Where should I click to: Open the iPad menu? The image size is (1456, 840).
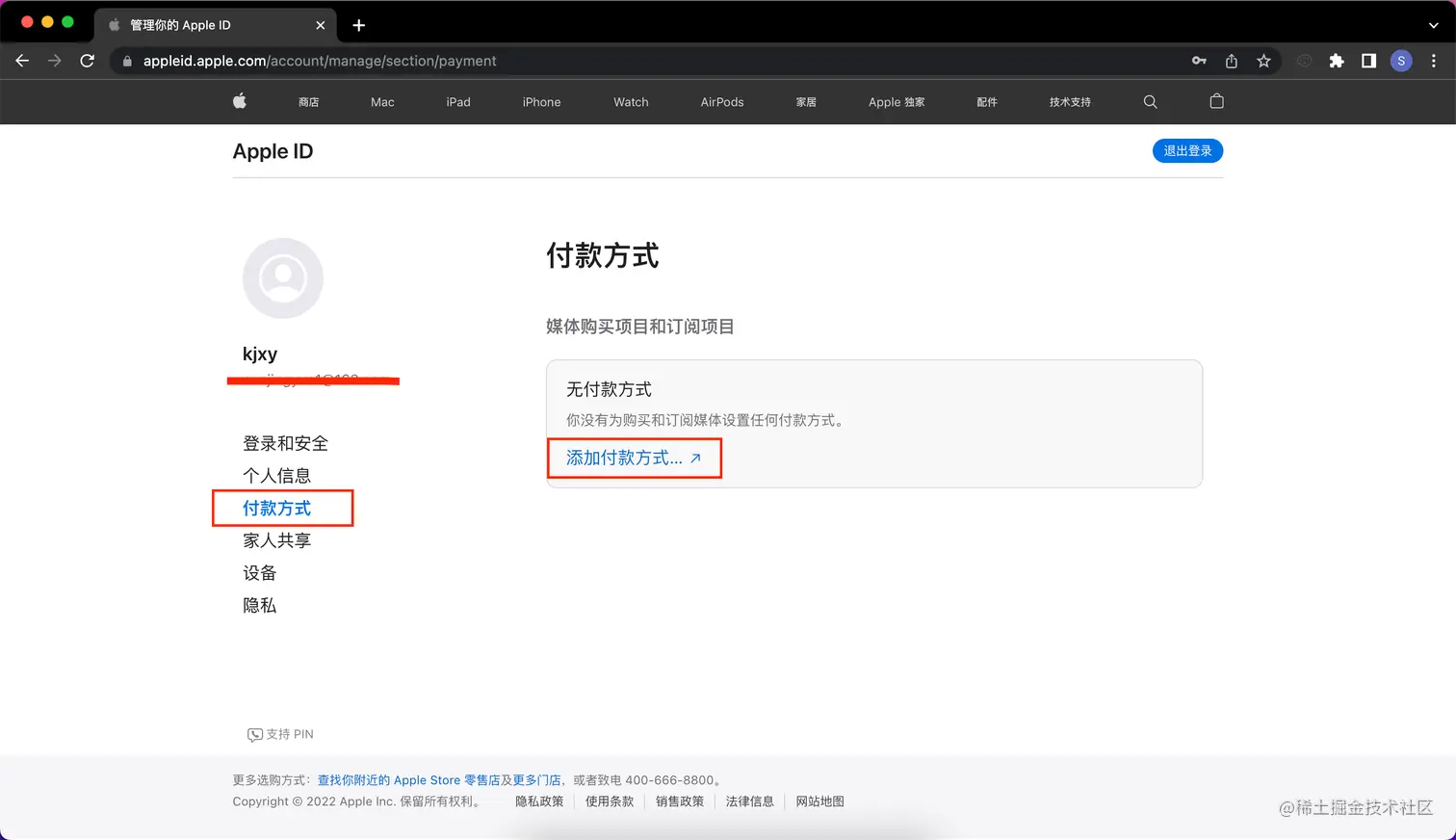pos(458,102)
